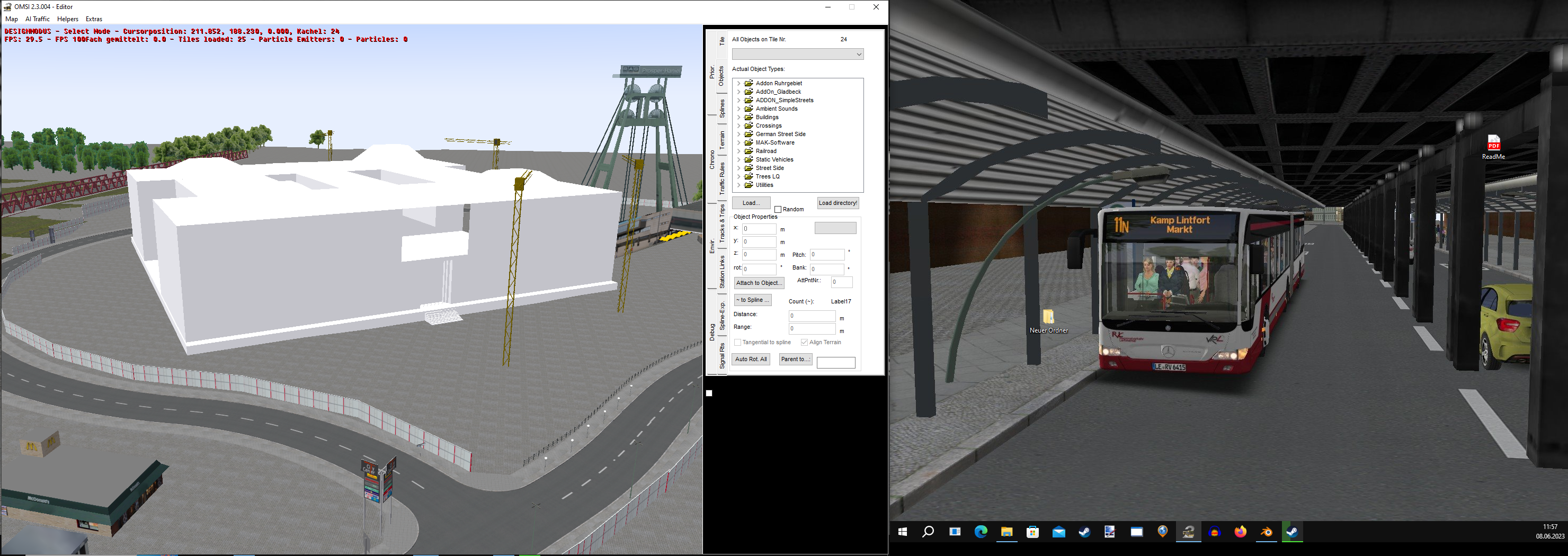This screenshot has height=556, width=1568.
Task: Click the OMSI 2 taskbar icon
Action: (1188, 532)
